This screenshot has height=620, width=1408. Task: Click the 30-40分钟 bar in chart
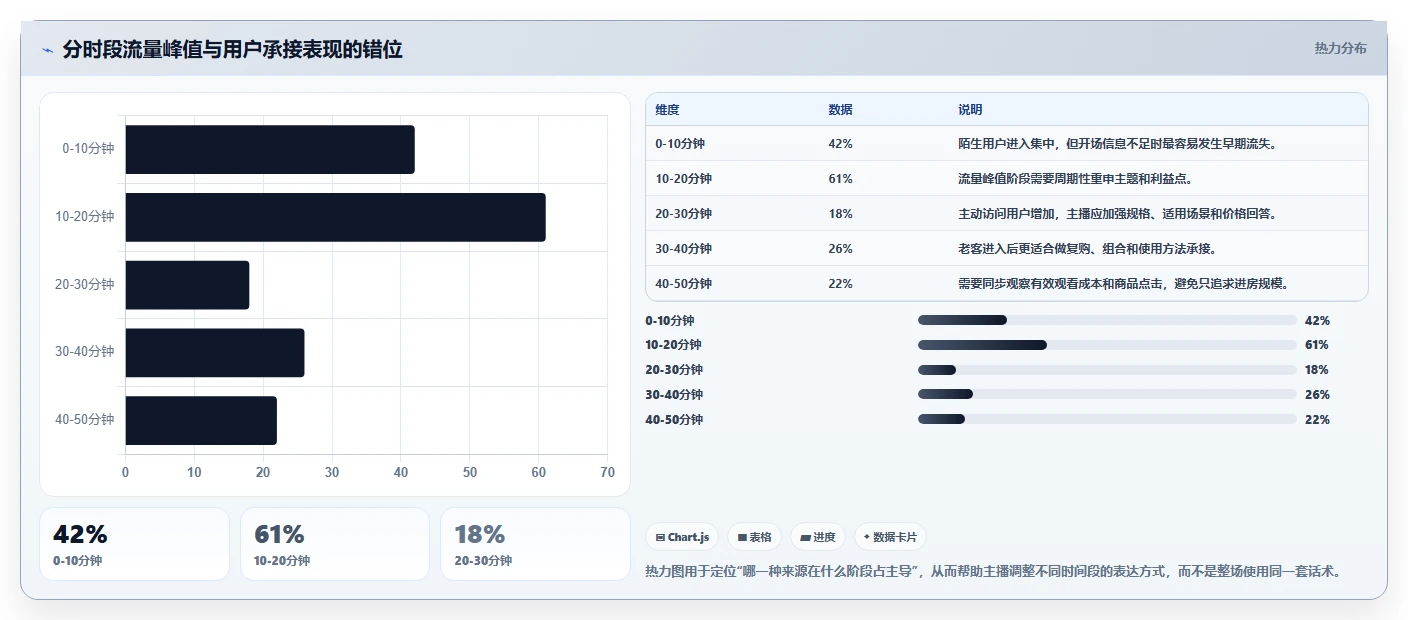pos(215,353)
